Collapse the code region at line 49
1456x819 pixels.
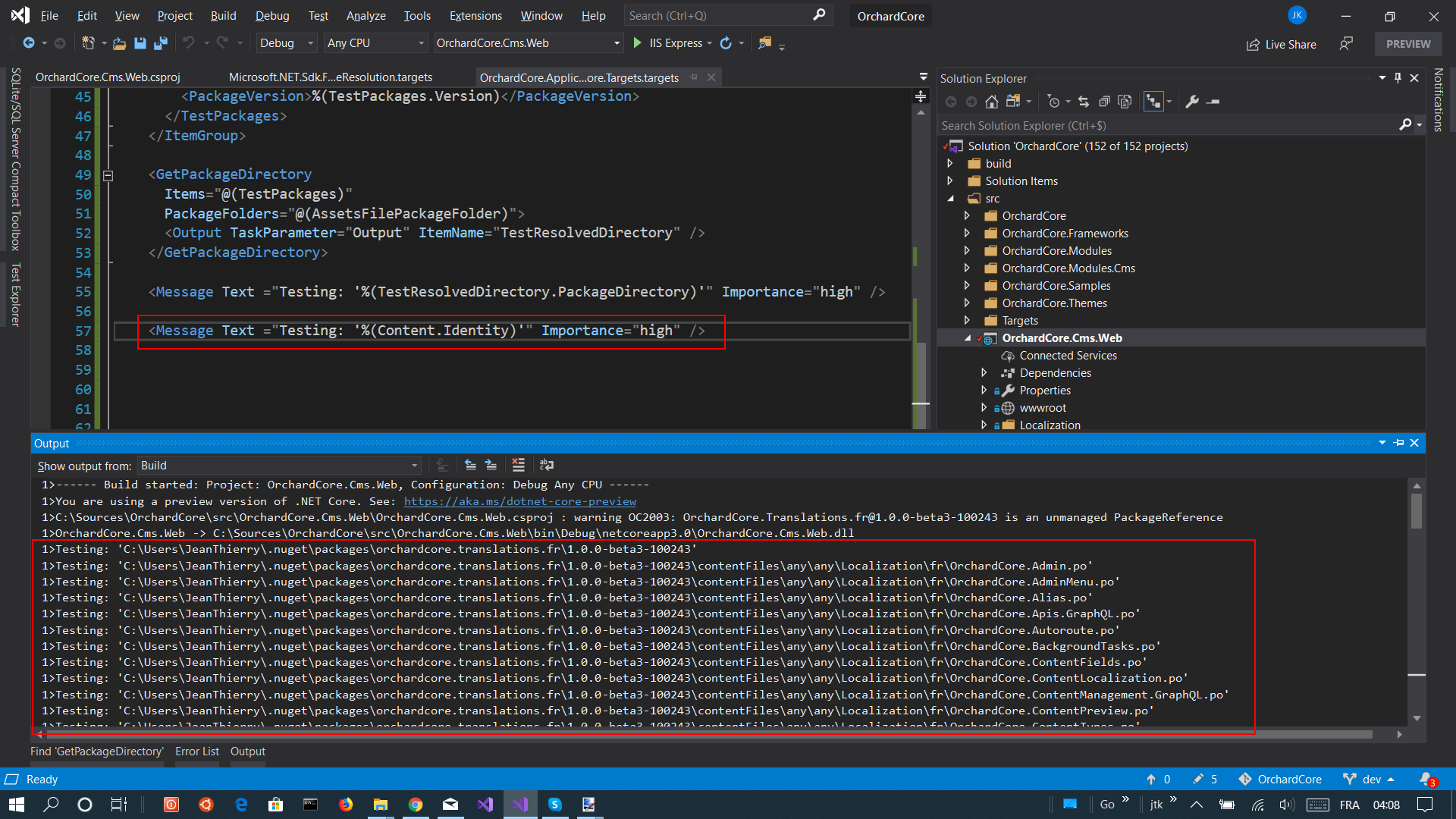[108, 175]
